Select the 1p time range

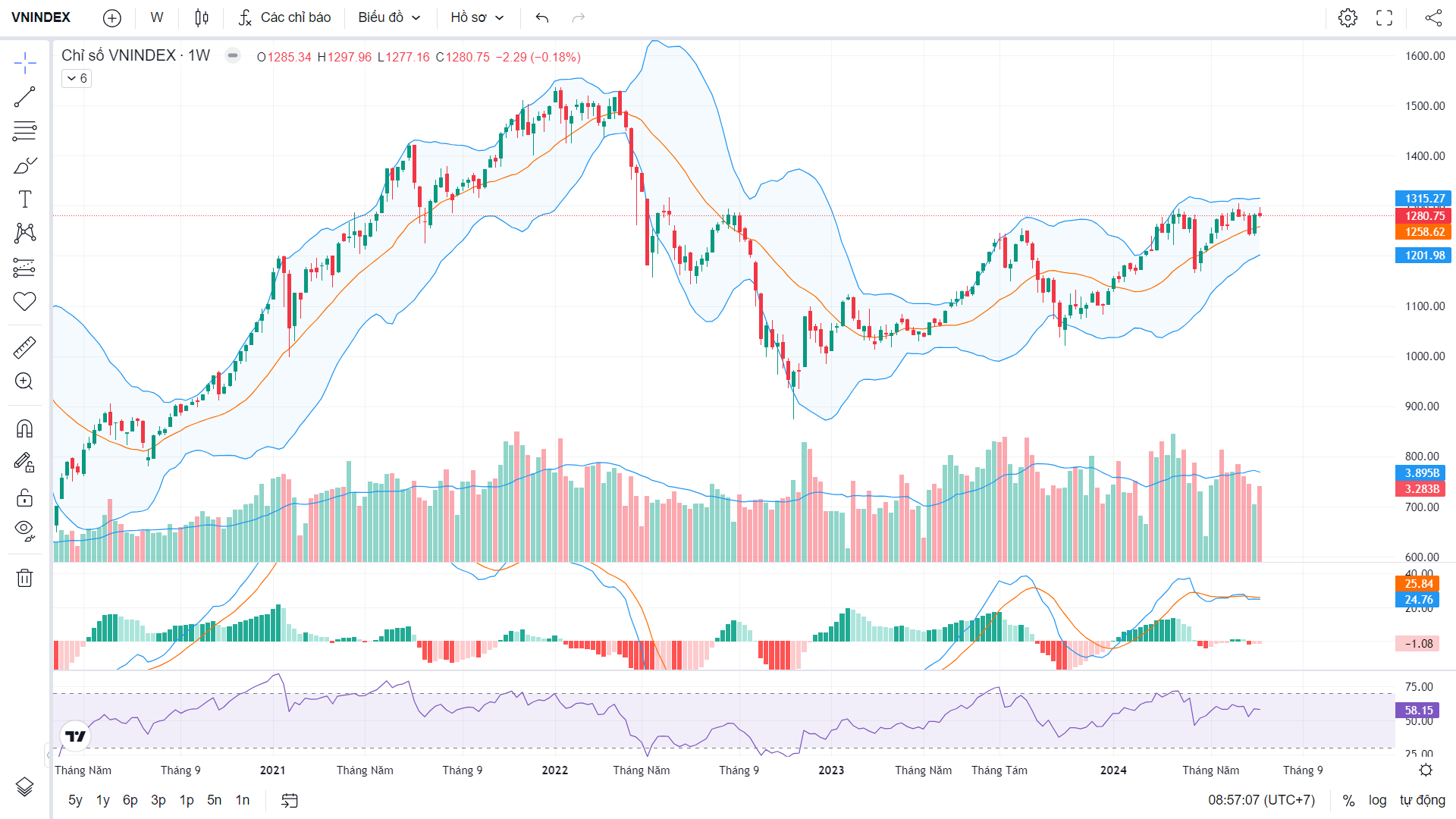[x=187, y=800]
